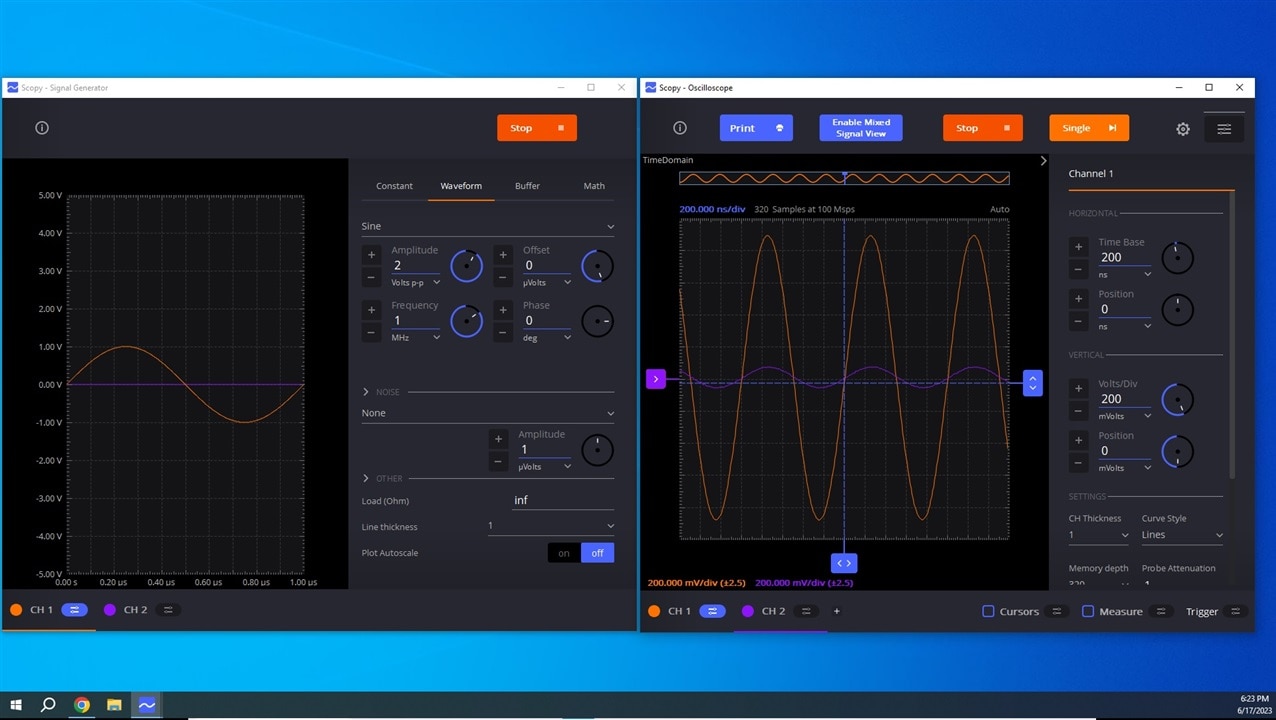Collapse the OTHER section
Viewport: 1276px width, 720px height.
(366, 478)
